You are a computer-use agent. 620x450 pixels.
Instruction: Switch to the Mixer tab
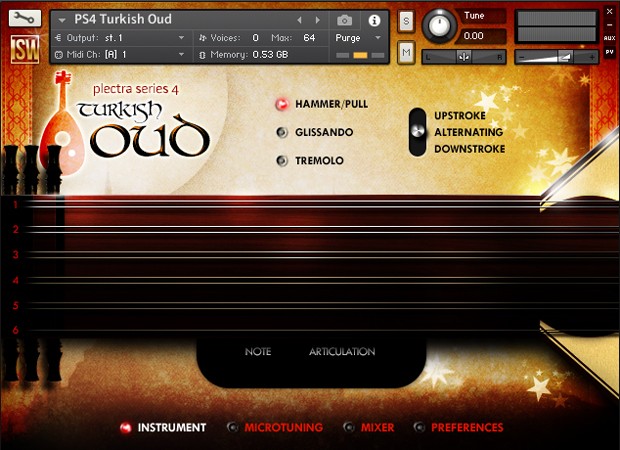click(x=377, y=427)
